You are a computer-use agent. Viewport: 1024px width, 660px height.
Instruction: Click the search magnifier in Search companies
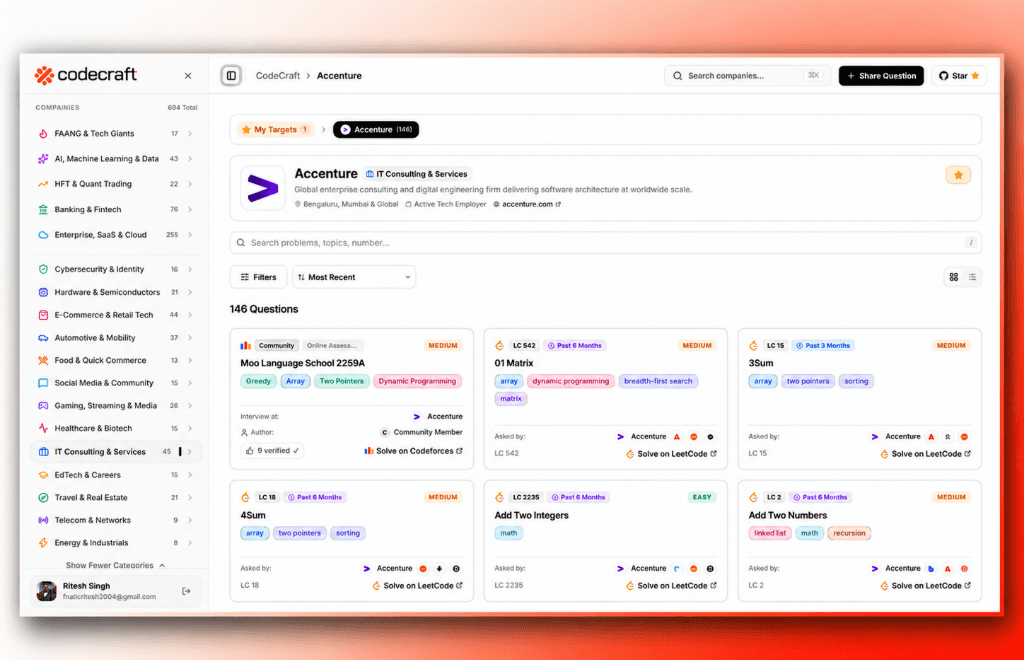[x=677, y=76]
